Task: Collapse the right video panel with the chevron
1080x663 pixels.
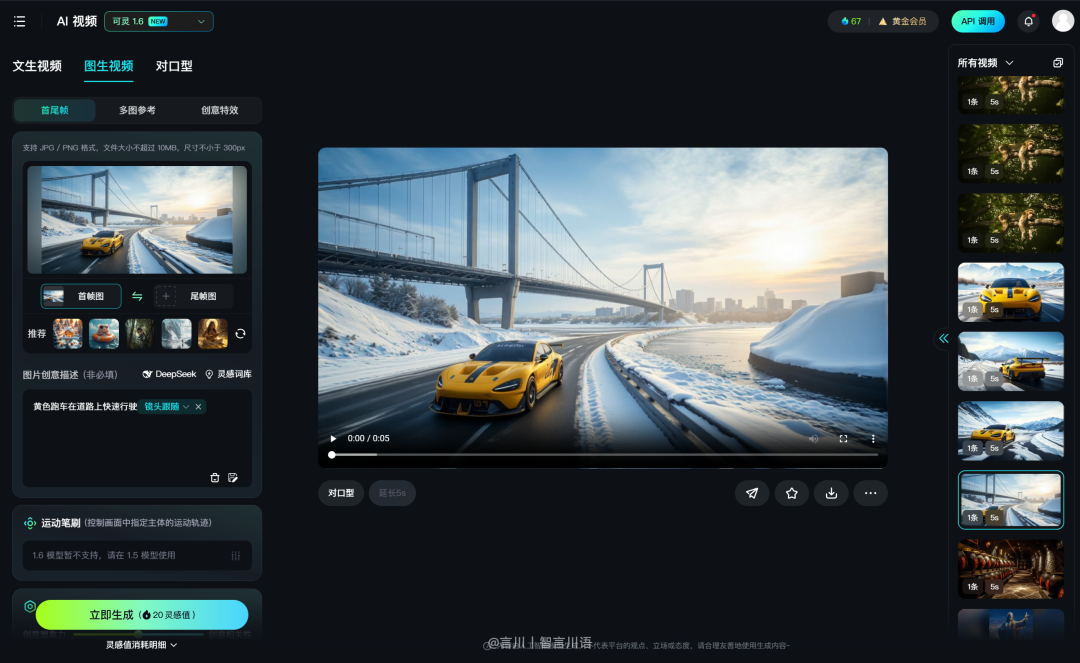Action: coord(943,339)
